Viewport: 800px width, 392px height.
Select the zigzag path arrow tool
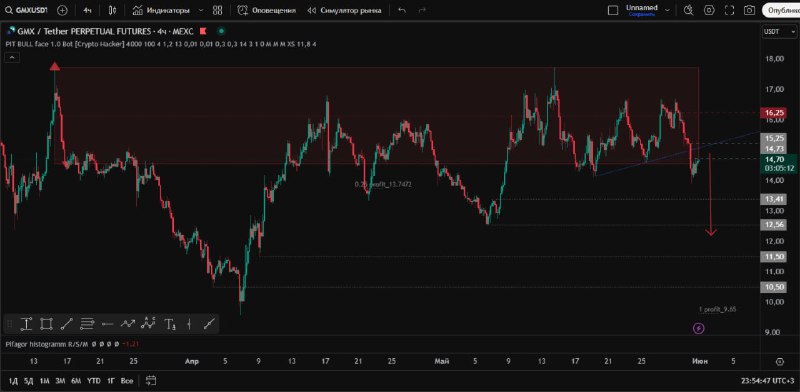(x=128, y=324)
